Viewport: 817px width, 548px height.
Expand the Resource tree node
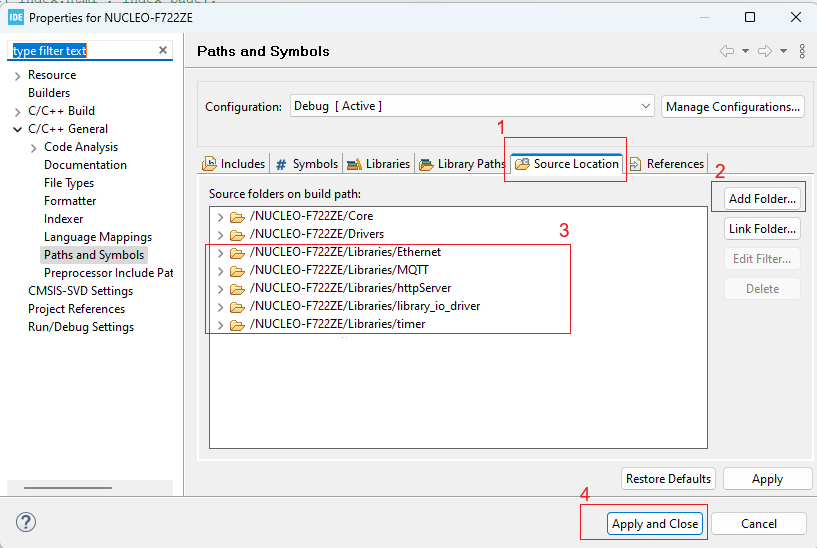pos(18,76)
